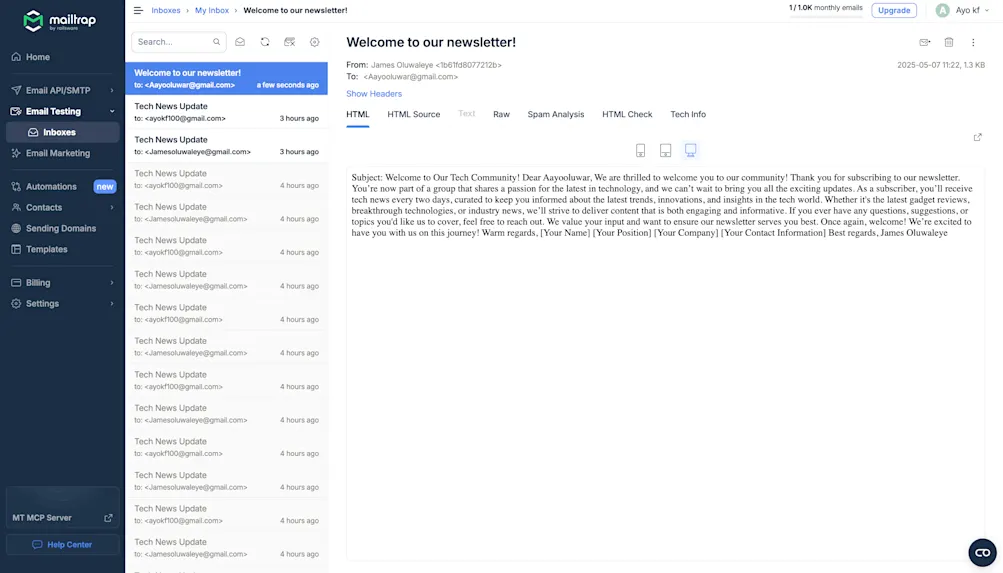Open the Spam Analysis tab

tap(556, 114)
